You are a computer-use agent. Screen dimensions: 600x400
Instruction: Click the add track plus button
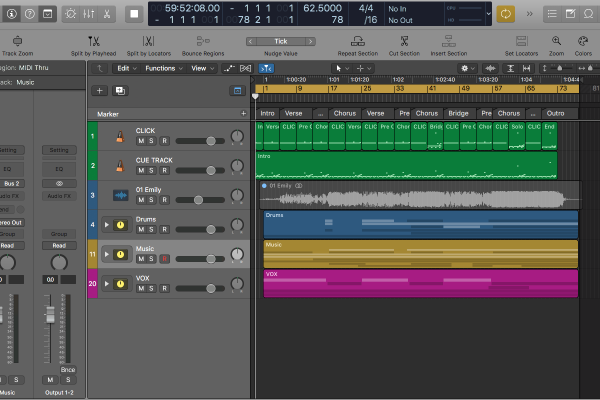99,90
